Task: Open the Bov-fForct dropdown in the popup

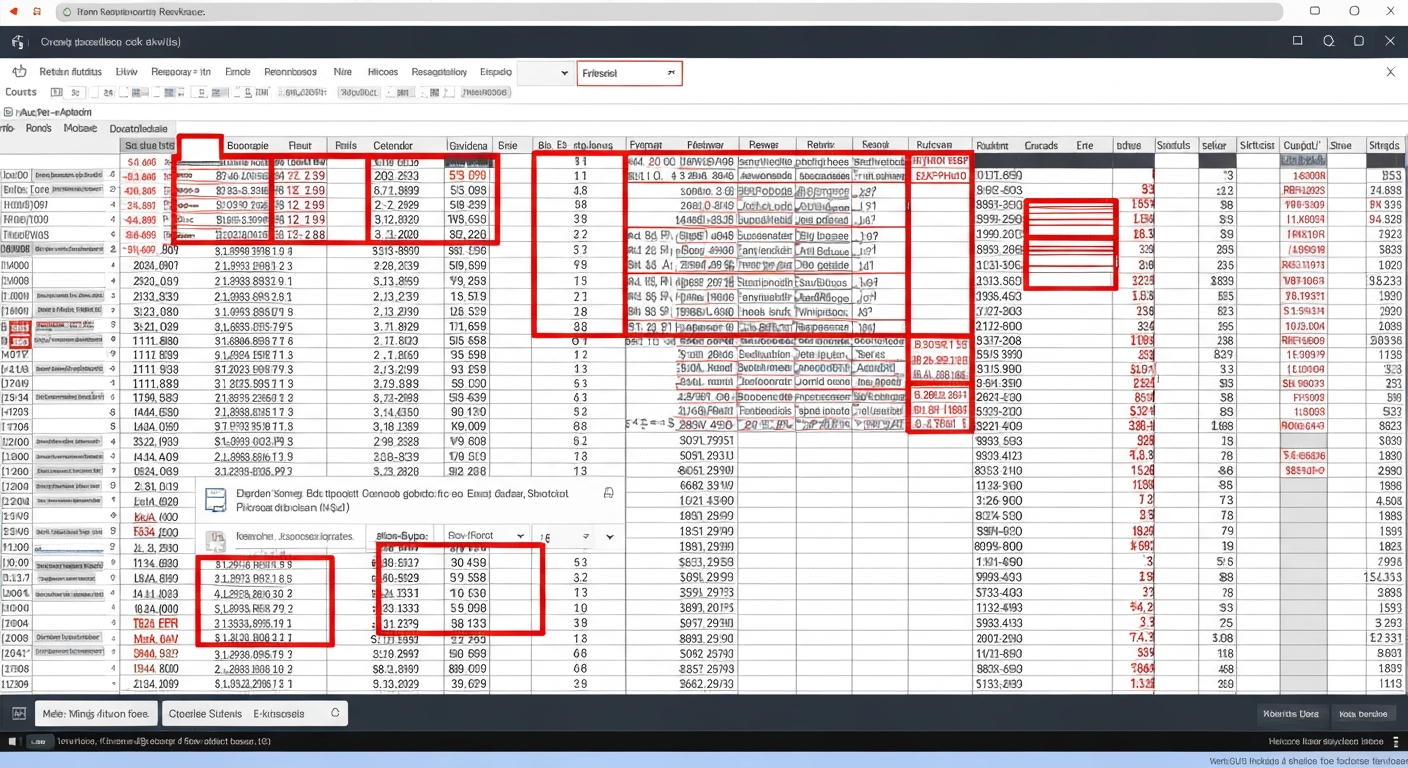Action: point(485,536)
